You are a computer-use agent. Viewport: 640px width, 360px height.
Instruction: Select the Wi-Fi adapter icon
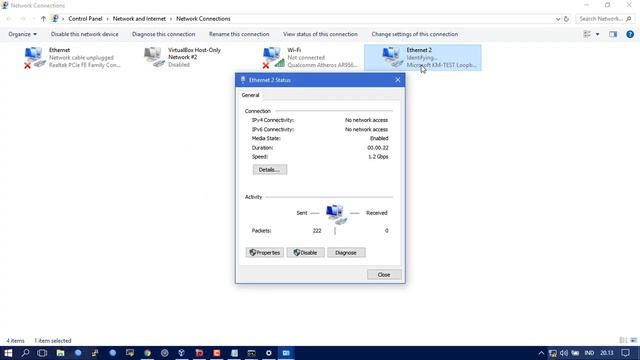click(x=273, y=57)
